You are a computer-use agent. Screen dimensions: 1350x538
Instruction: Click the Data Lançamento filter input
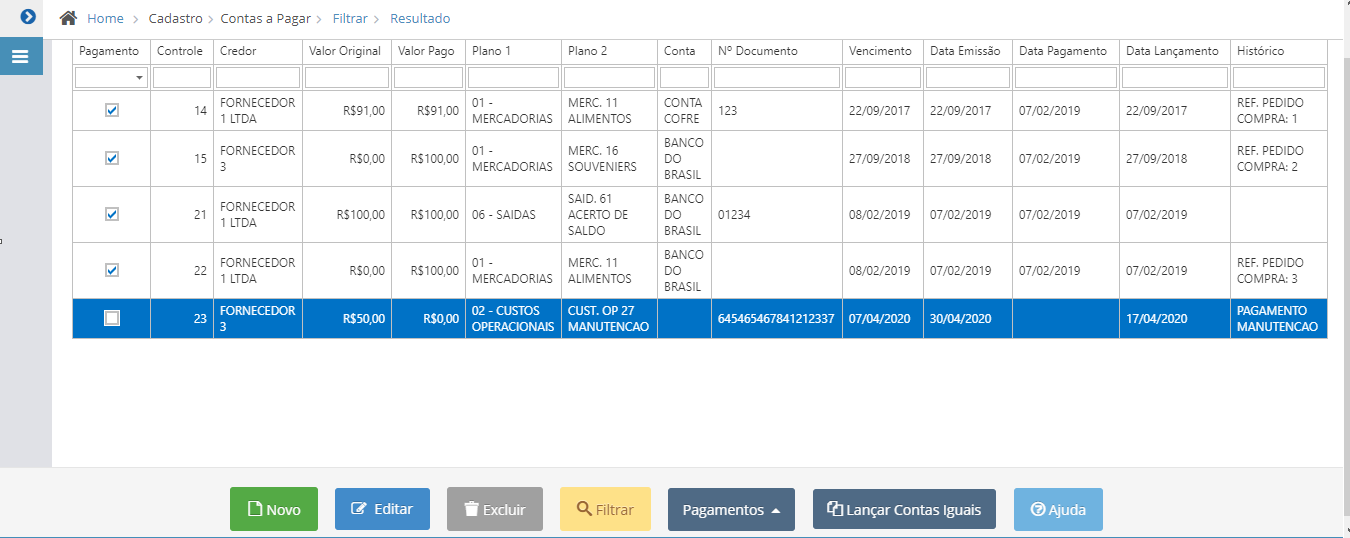[x=1175, y=77]
